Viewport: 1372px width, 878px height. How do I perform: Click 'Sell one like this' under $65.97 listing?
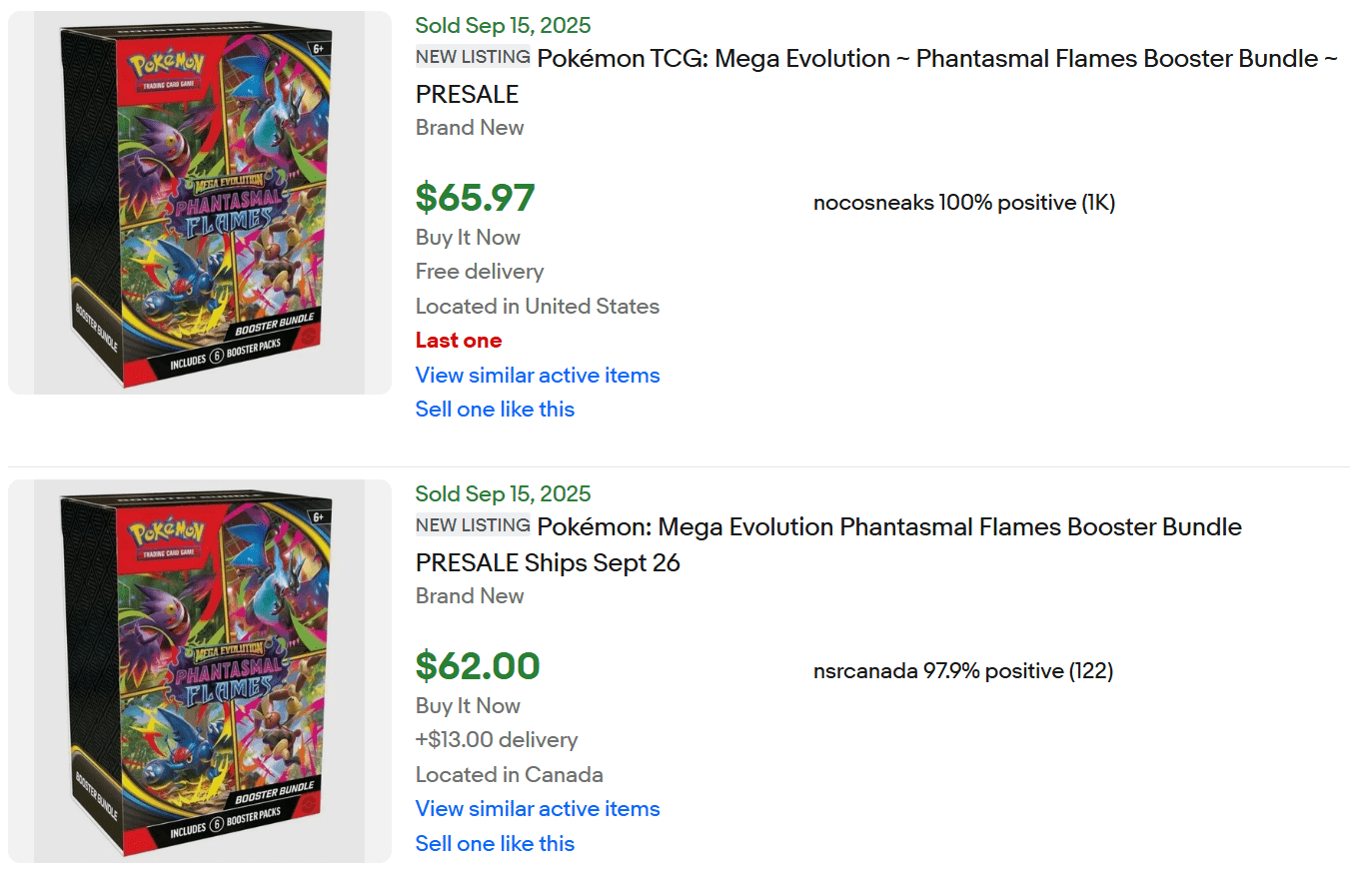(x=495, y=410)
